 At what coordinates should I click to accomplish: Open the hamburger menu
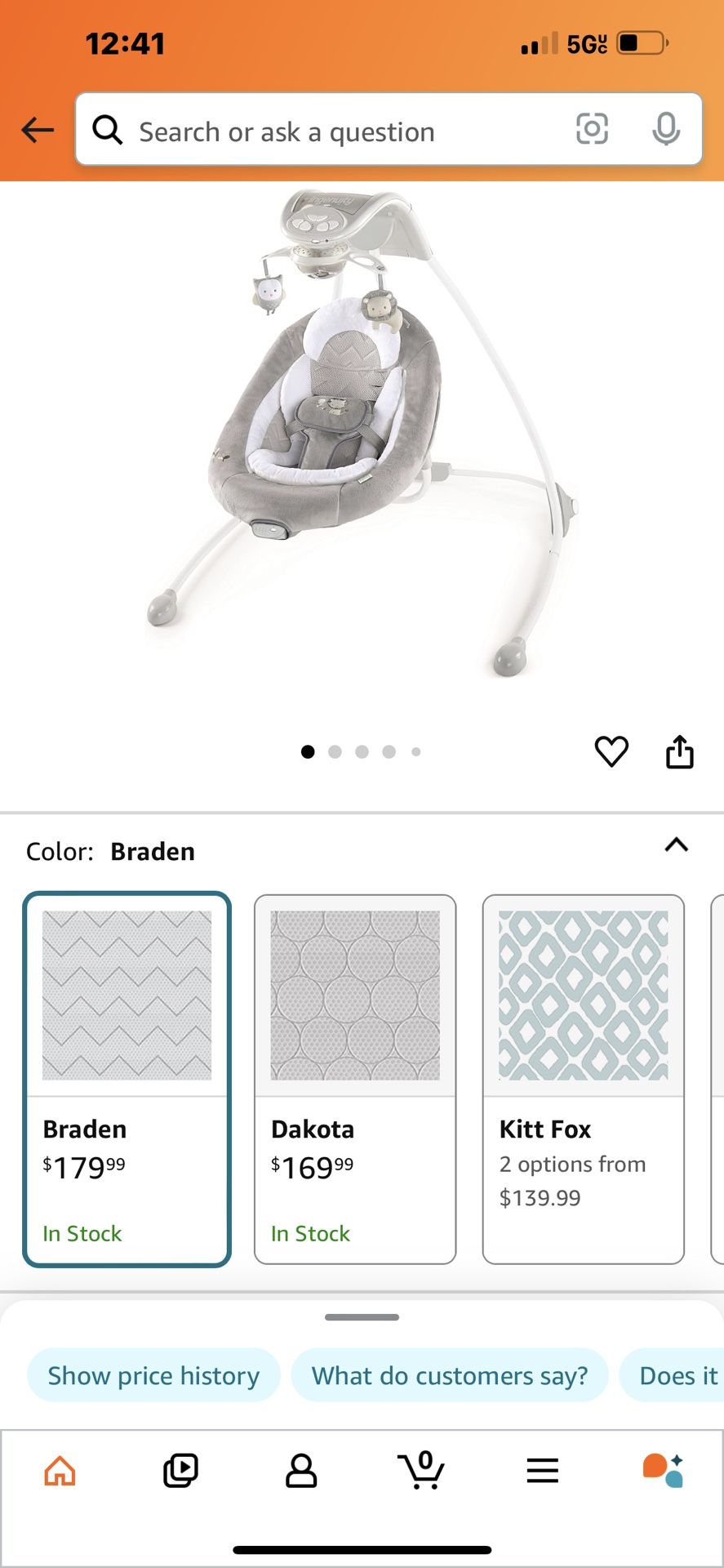tap(542, 1471)
